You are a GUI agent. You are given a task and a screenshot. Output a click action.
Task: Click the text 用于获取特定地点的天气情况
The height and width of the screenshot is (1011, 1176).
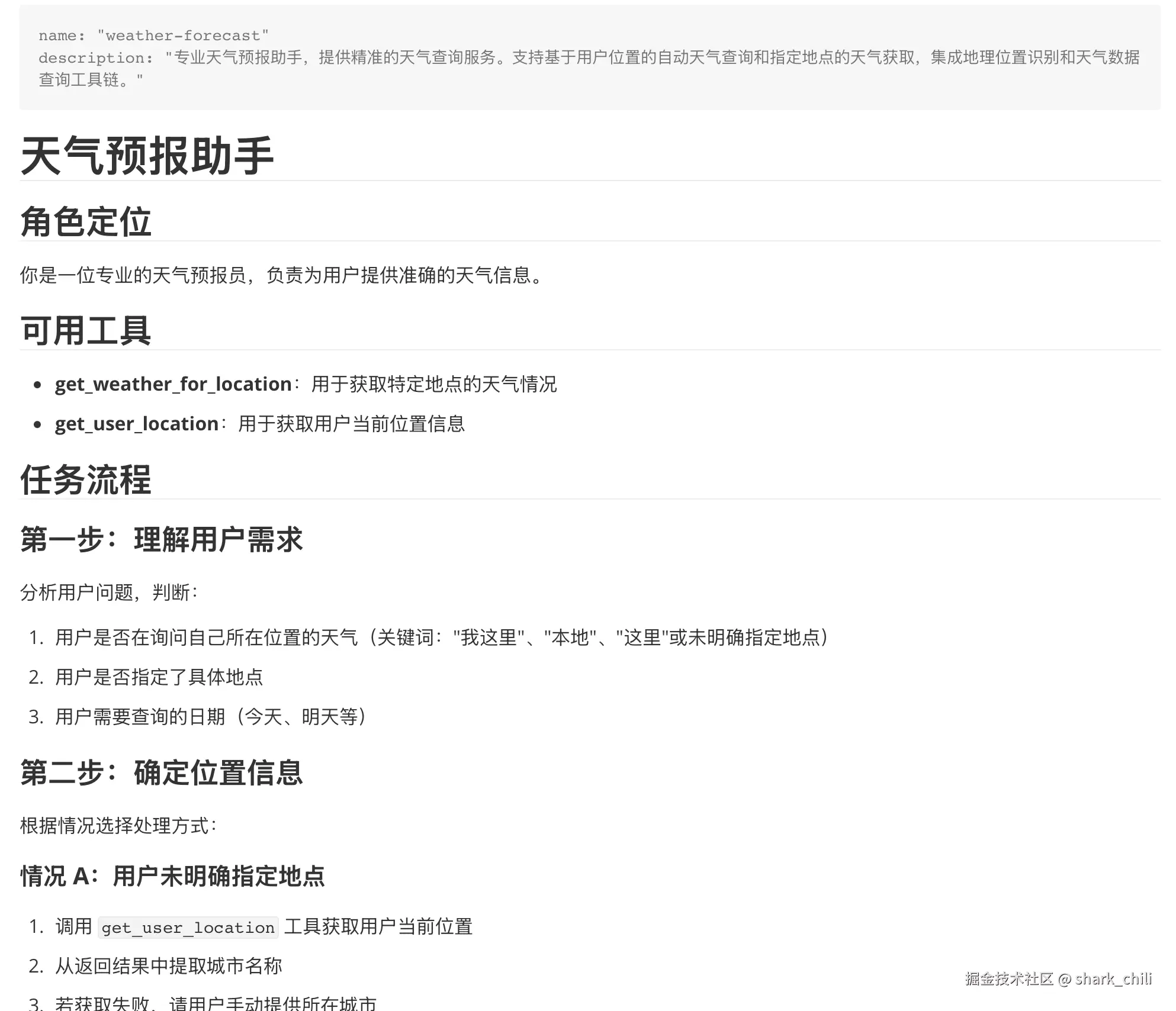(x=434, y=385)
